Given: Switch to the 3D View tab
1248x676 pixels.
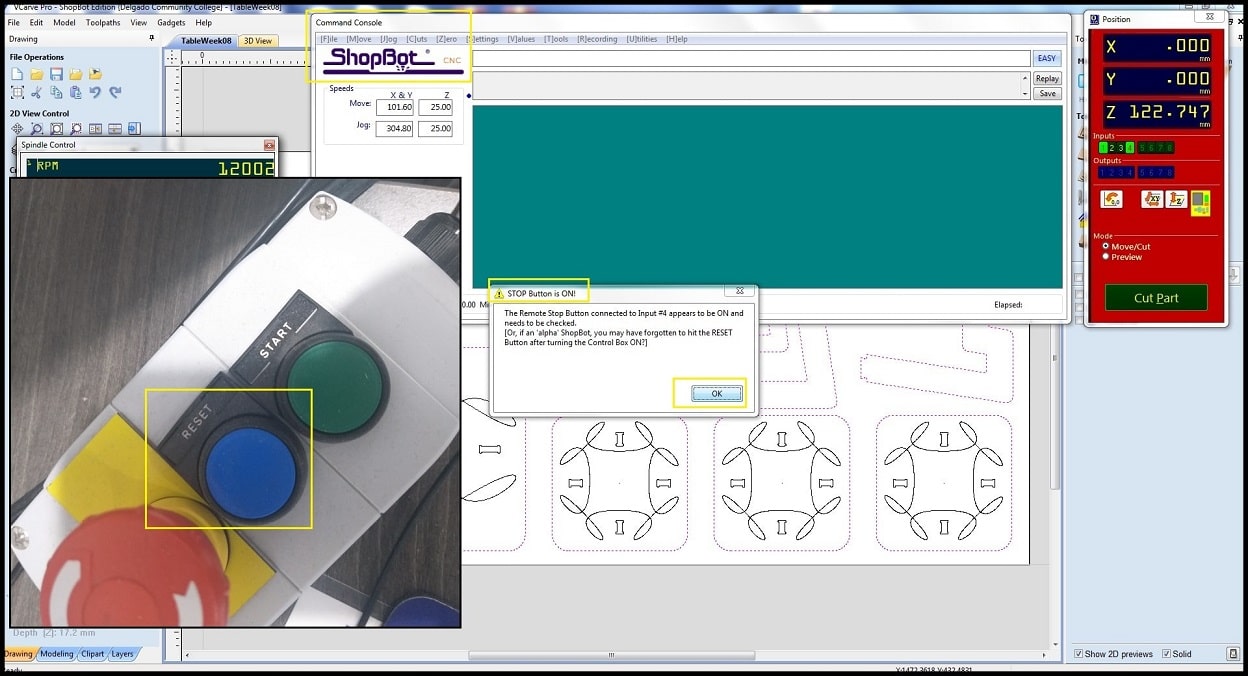Looking at the screenshot, I should 257,41.
